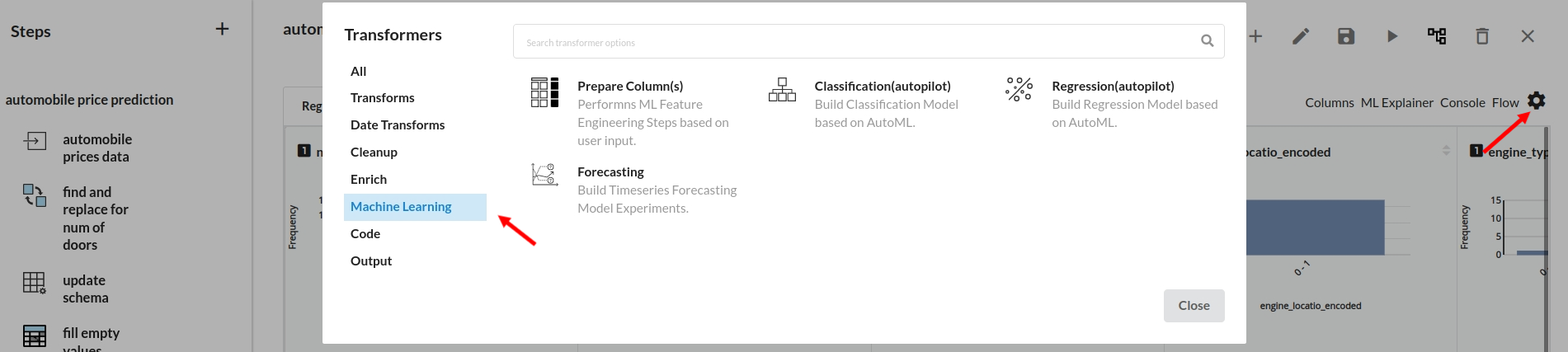Click the search magnifier icon
The width and height of the screenshot is (1568, 352).
pyautogui.click(x=1207, y=40)
